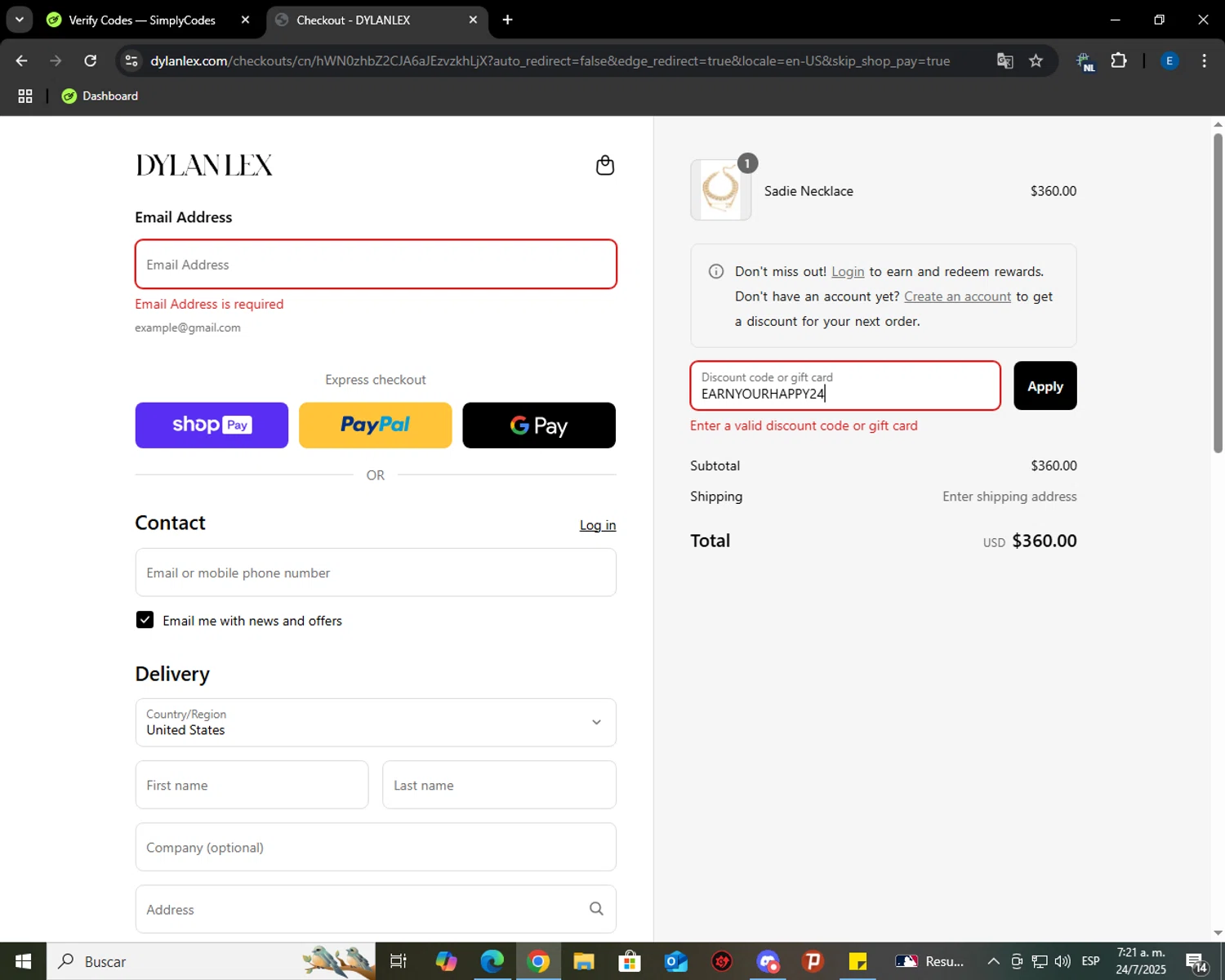Click the forward navigation arrow
Screen dimensions: 1225x980
click(x=56, y=60)
